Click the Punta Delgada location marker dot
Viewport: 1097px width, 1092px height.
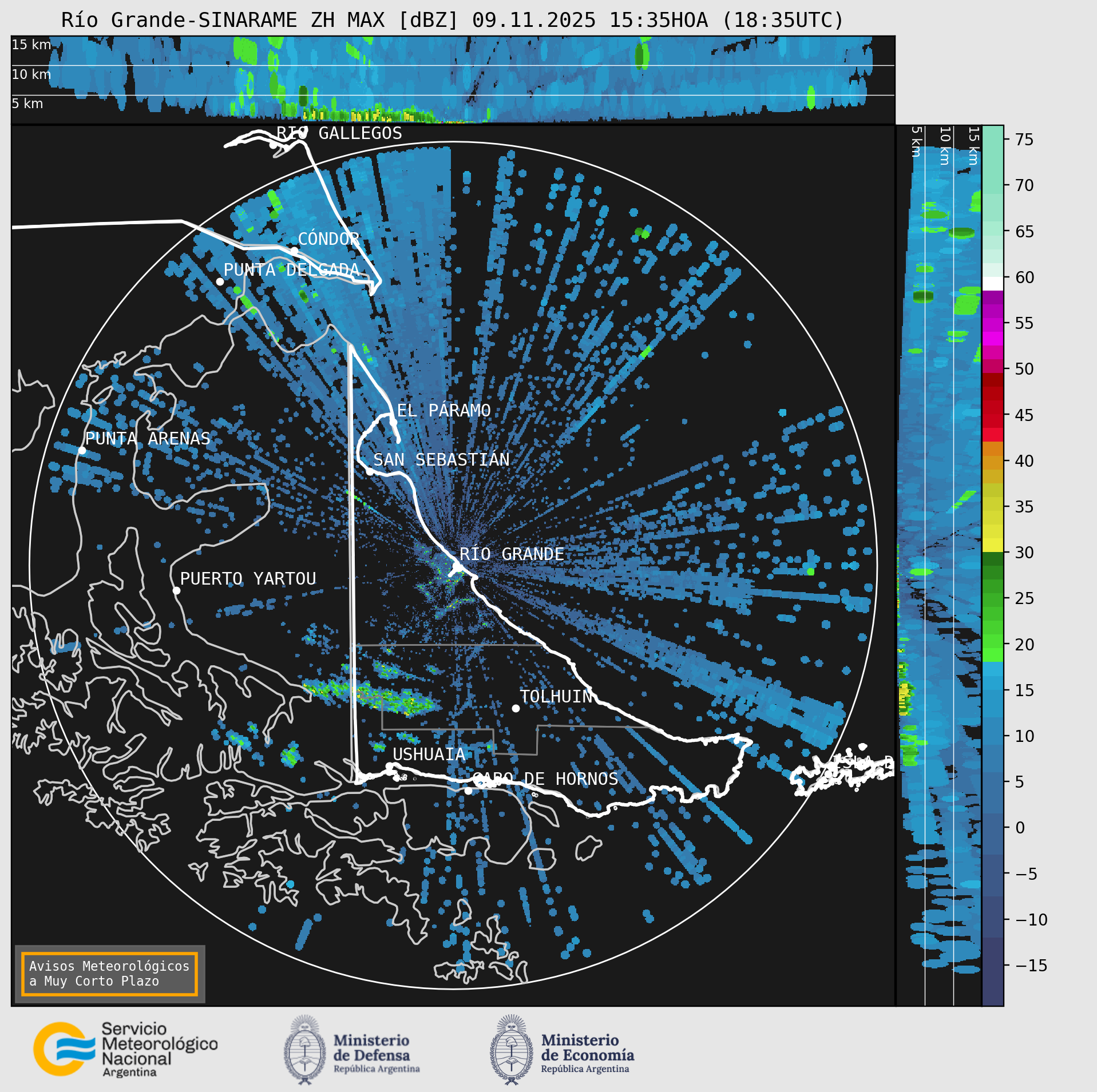click(220, 281)
